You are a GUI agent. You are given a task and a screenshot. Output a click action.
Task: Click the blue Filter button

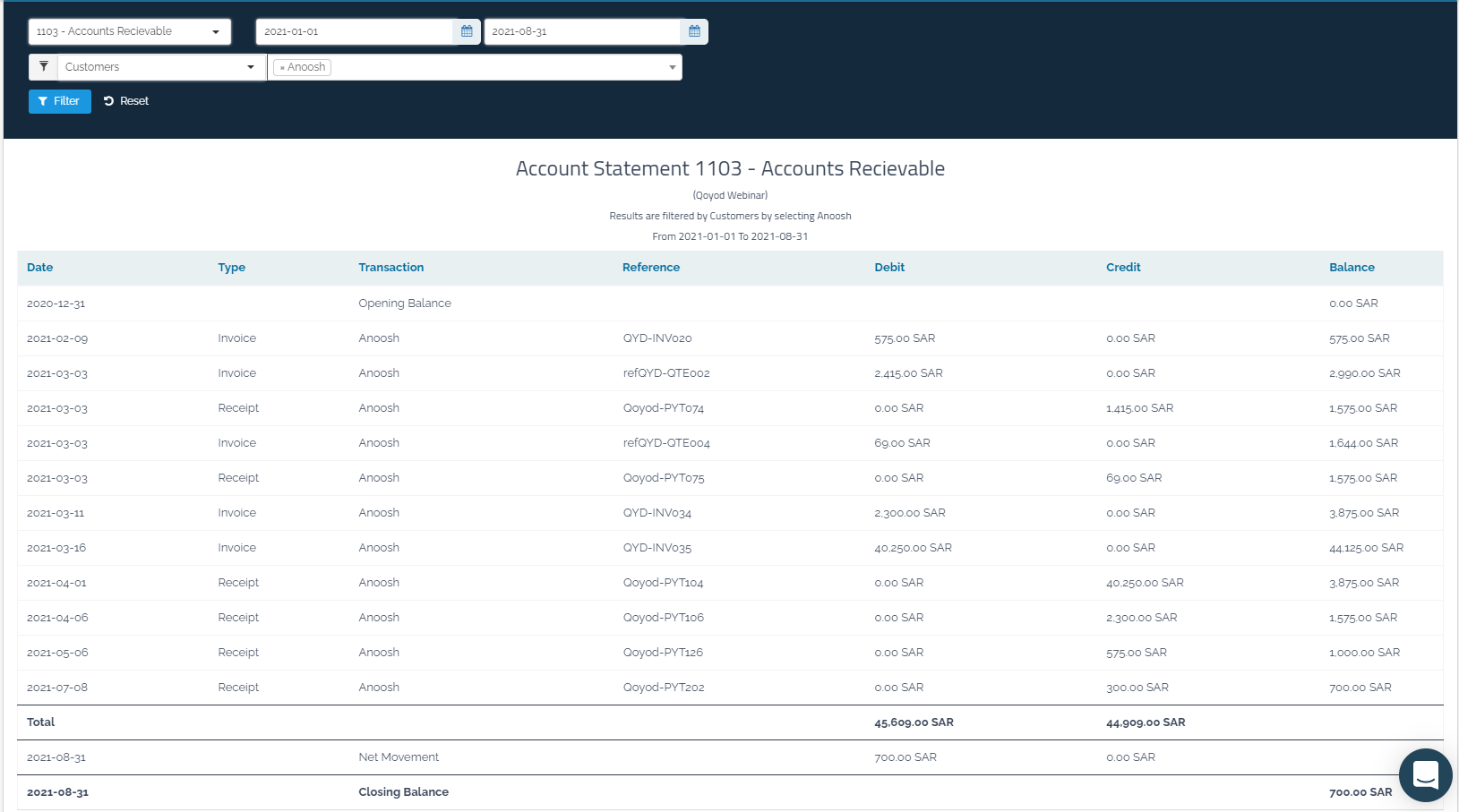pos(60,101)
